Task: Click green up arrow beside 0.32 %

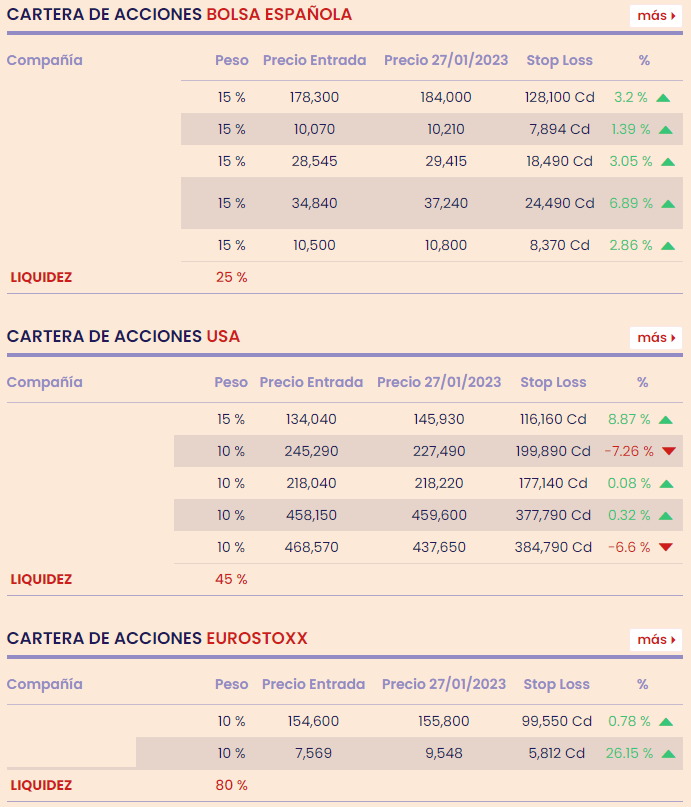Action: click(x=666, y=516)
